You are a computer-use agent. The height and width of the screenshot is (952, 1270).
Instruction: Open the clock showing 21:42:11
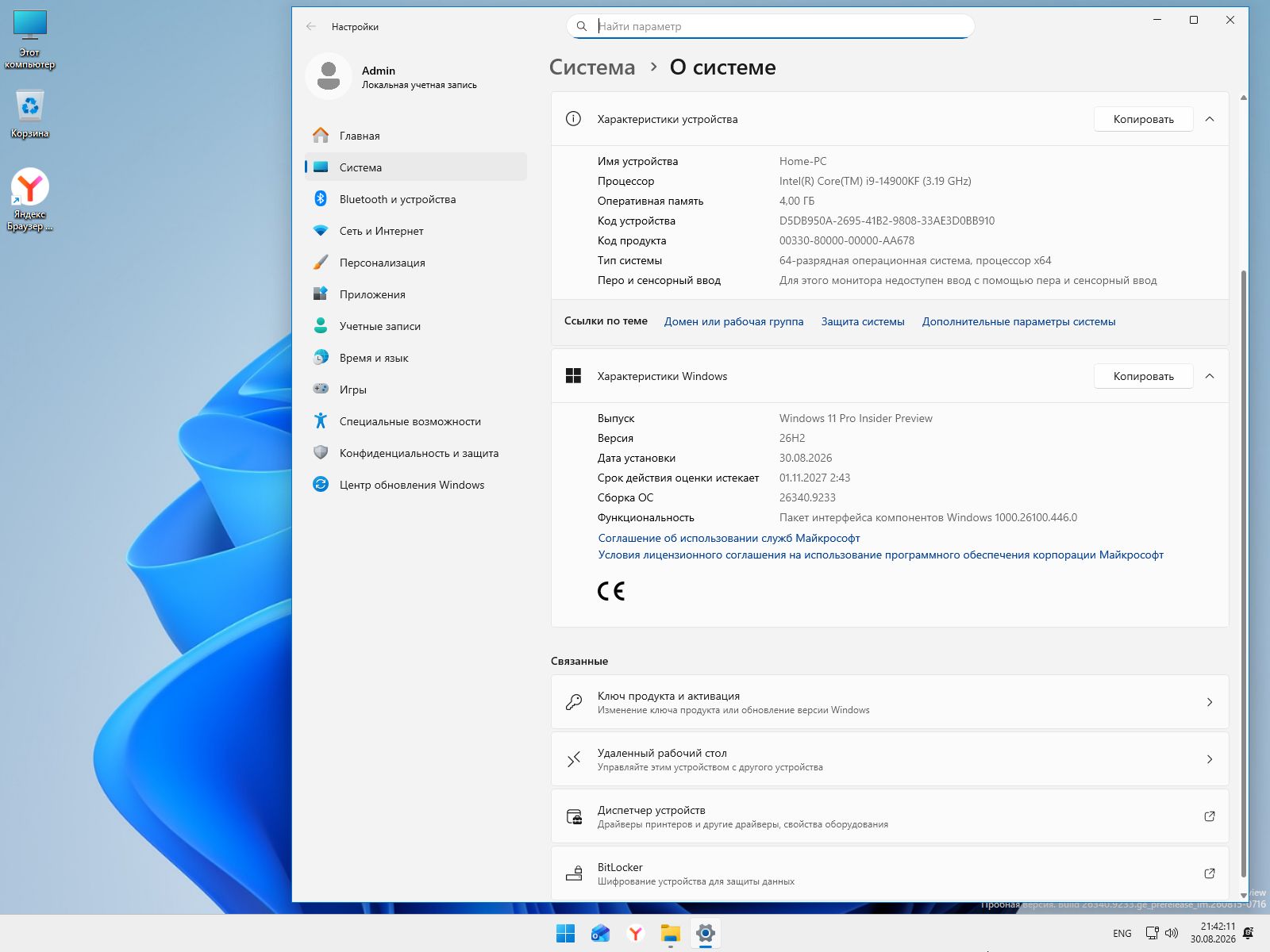point(1213,933)
